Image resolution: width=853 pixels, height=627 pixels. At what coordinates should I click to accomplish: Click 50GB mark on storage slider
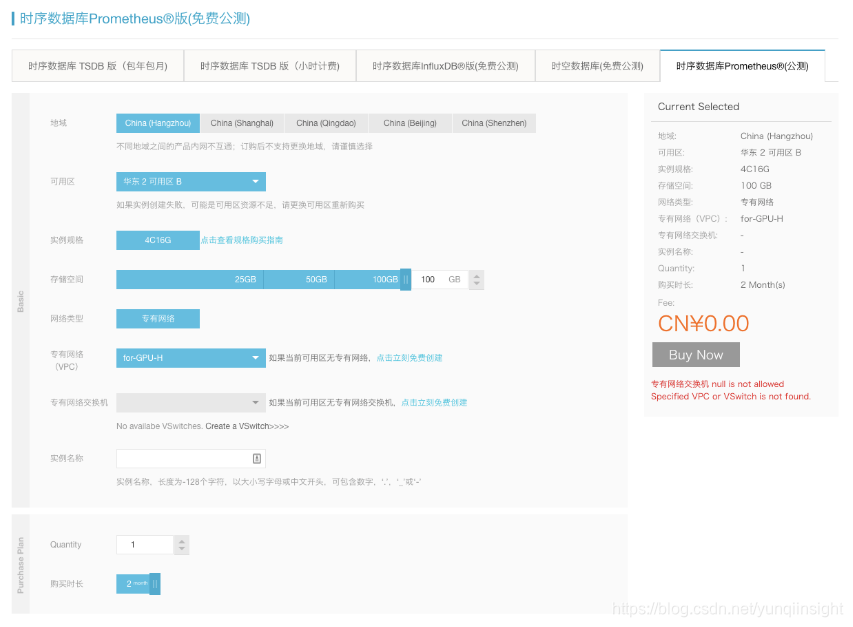coord(316,279)
